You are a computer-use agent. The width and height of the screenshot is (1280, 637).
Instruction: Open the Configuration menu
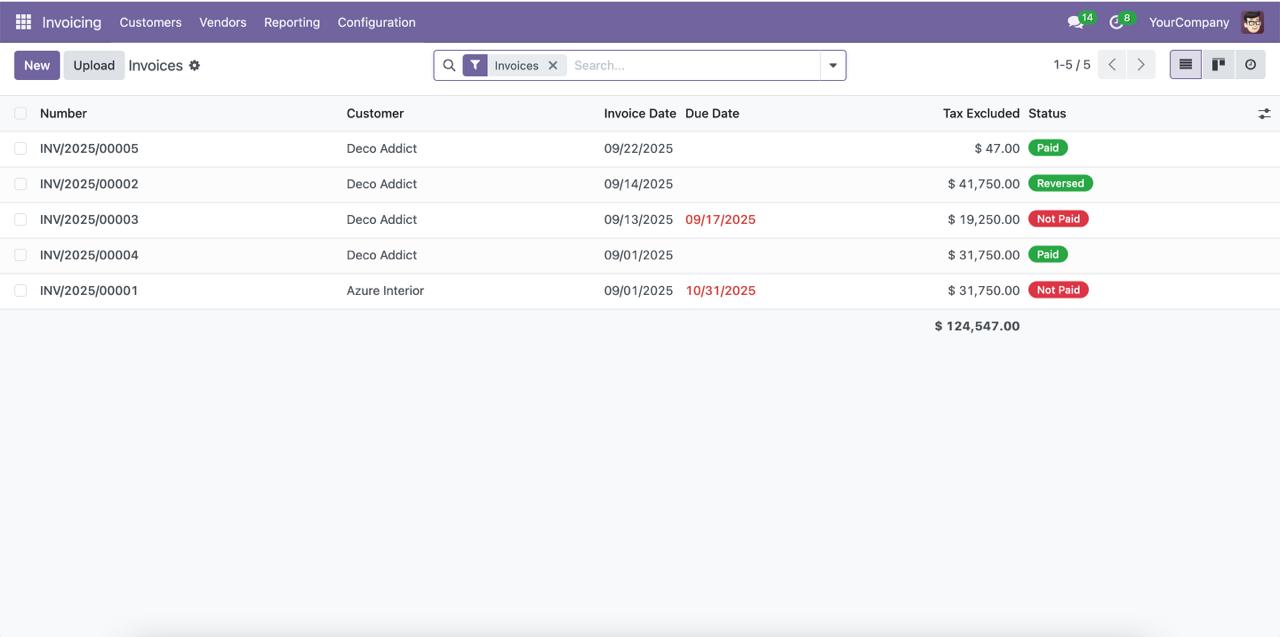pos(376,22)
